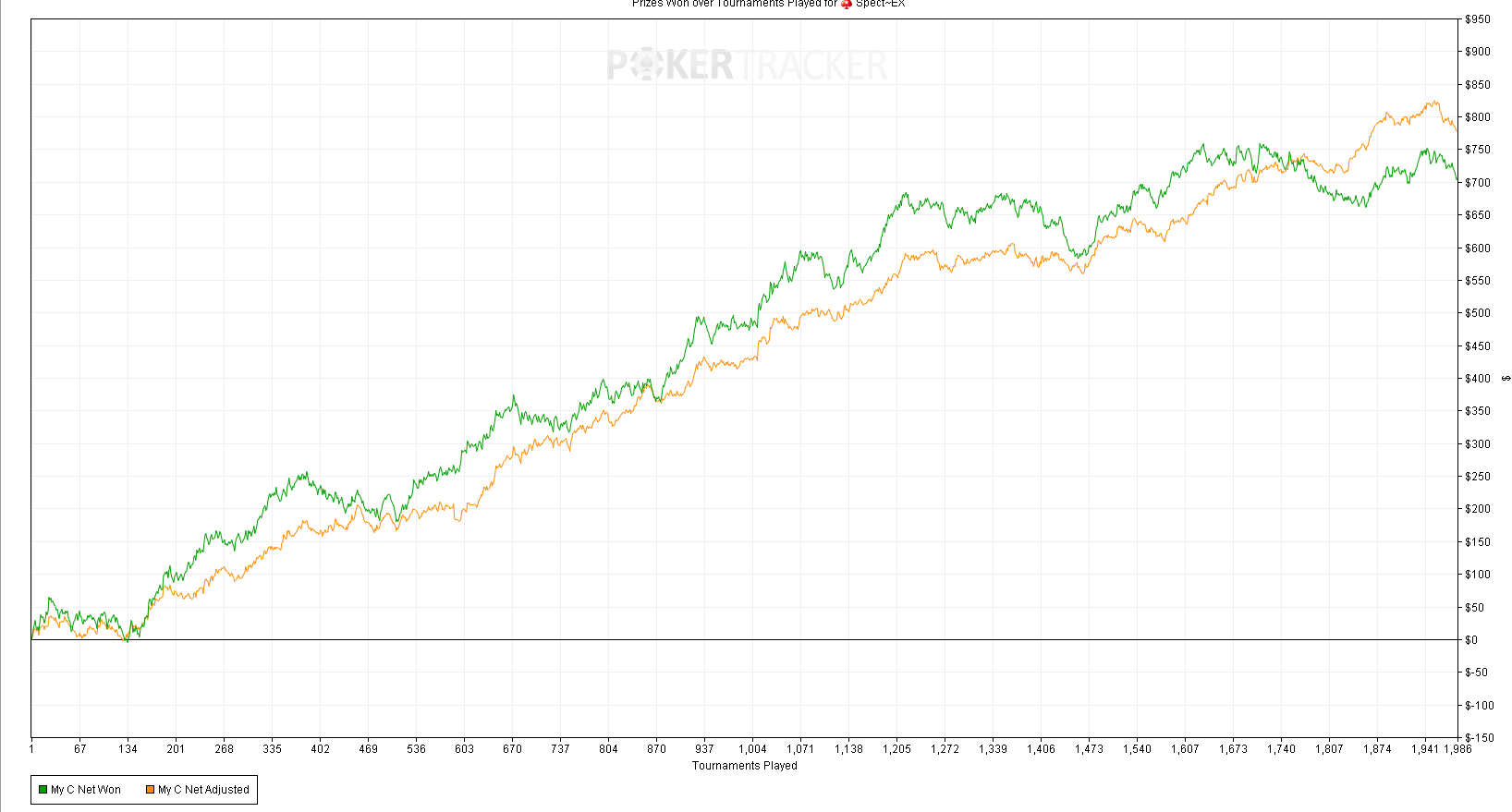This screenshot has height=812, width=1512.
Task: Click the 1,004 tick on the x-axis
Action: [x=752, y=749]
